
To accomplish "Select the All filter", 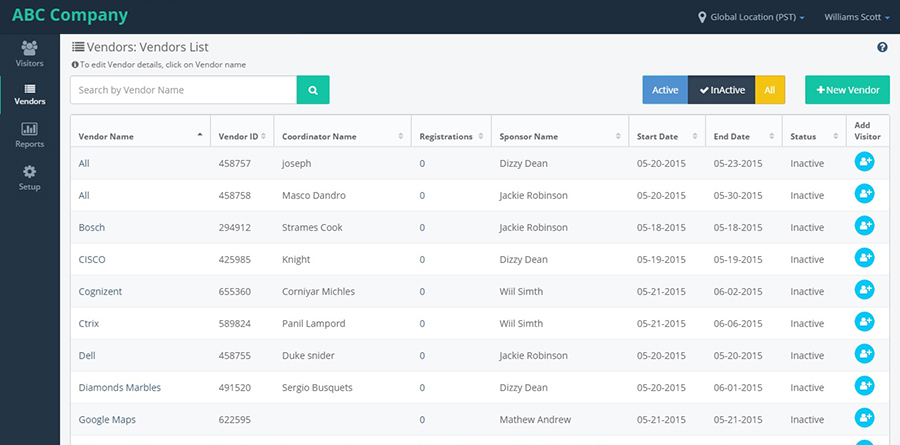I will [x=770, y=90].
